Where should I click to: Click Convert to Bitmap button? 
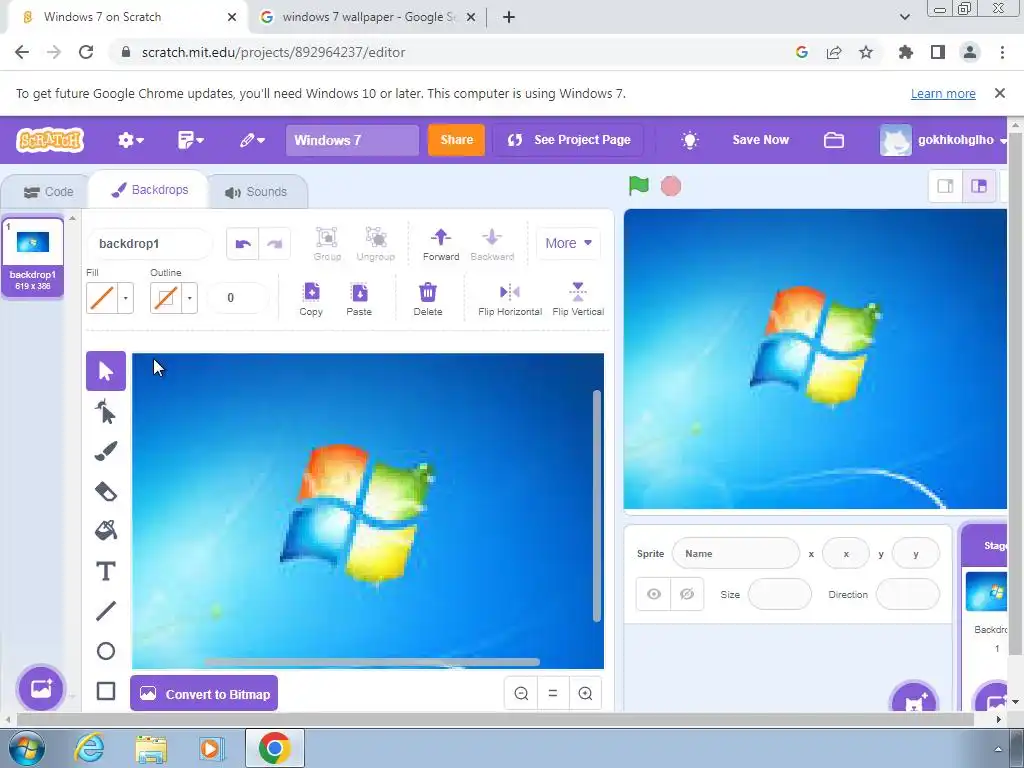(x=204, y=694)
